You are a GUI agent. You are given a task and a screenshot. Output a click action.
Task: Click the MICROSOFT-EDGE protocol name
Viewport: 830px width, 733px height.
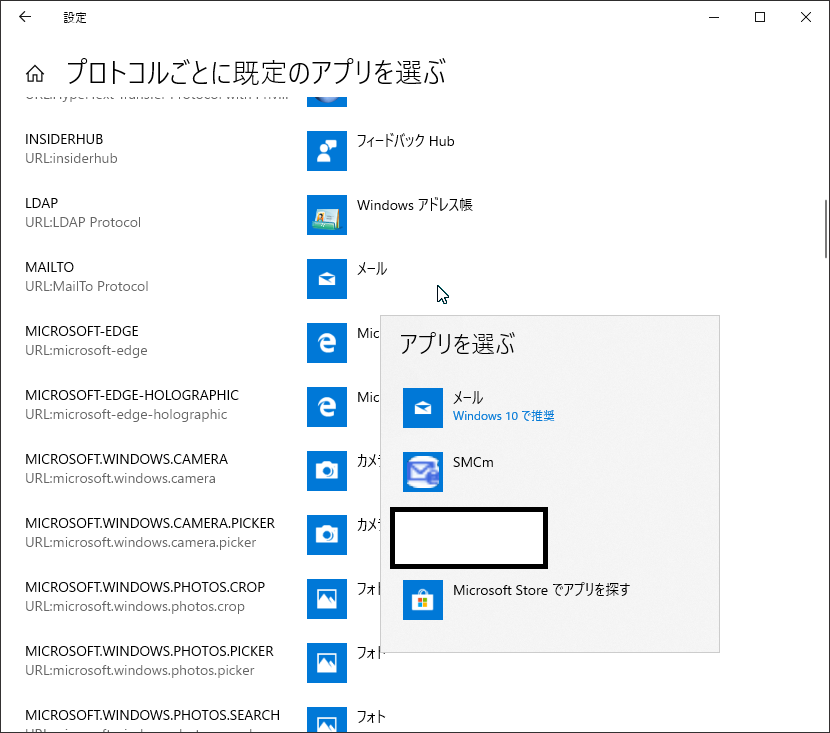point(82,331)
